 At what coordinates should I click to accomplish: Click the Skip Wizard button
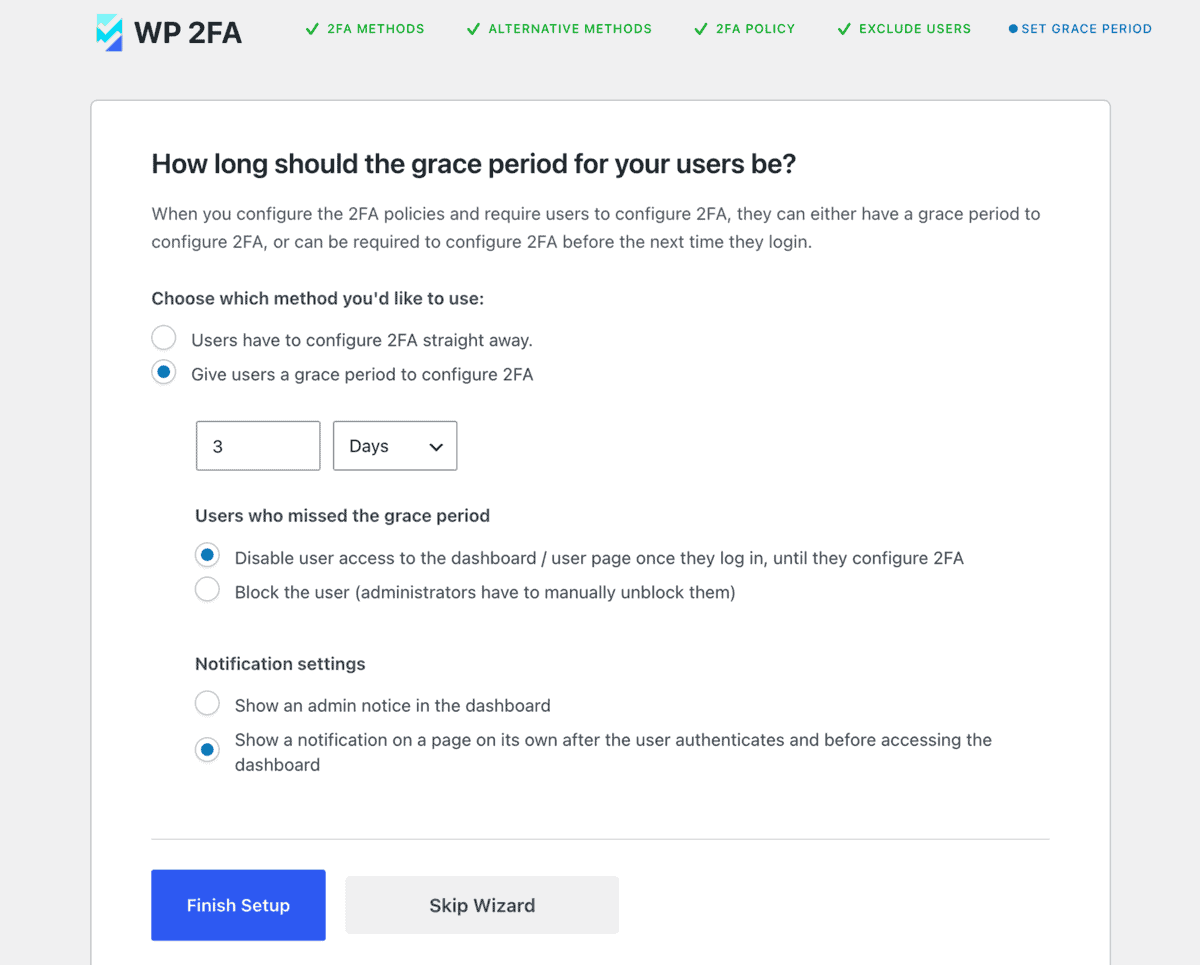click(x=482, y=905)
